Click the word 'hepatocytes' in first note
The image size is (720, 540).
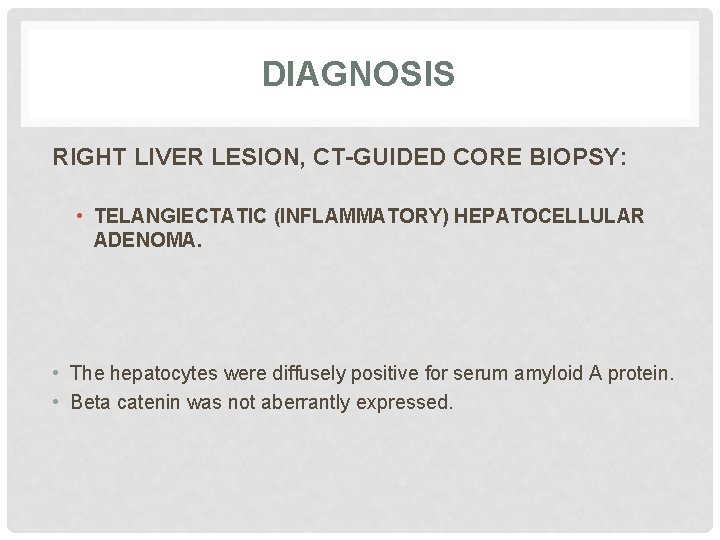point(163,374)
